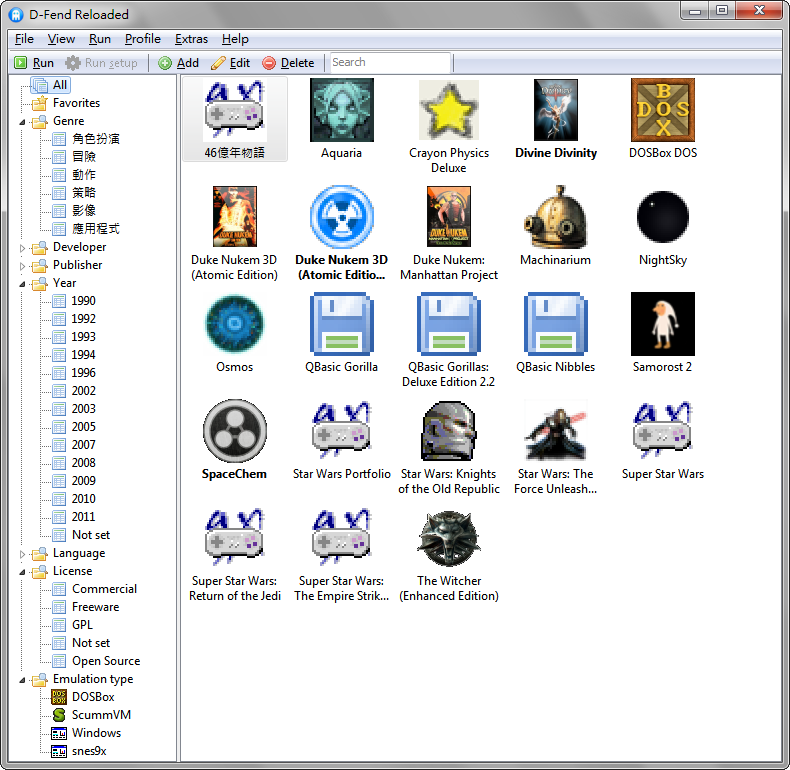790x770 pixels.
Task: Select the SpaceChem icon
Action: pyautogui.click(x=235, y=431)
